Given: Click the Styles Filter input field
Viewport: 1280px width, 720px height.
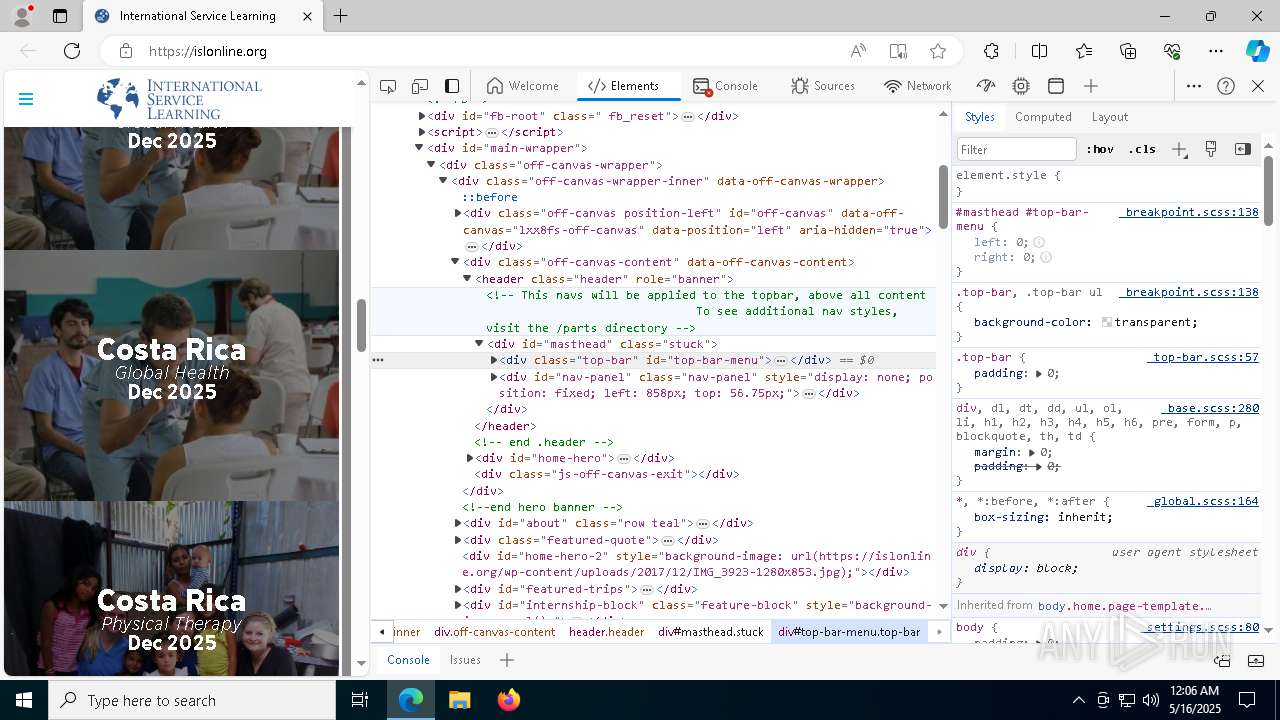Looking at the screenshot, I should (x=1016, y=149).
